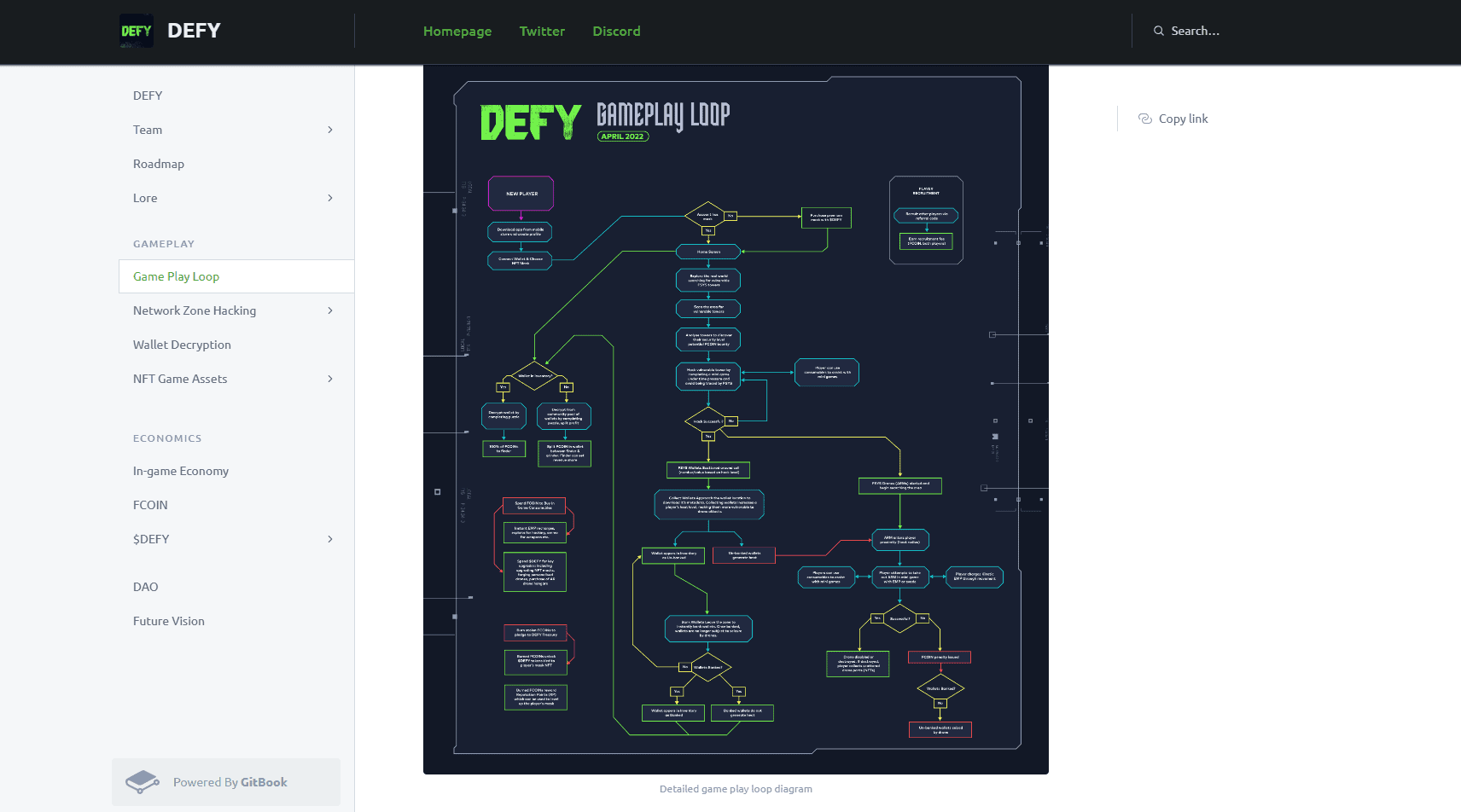Open the Roadmap page

click(236, 164)
